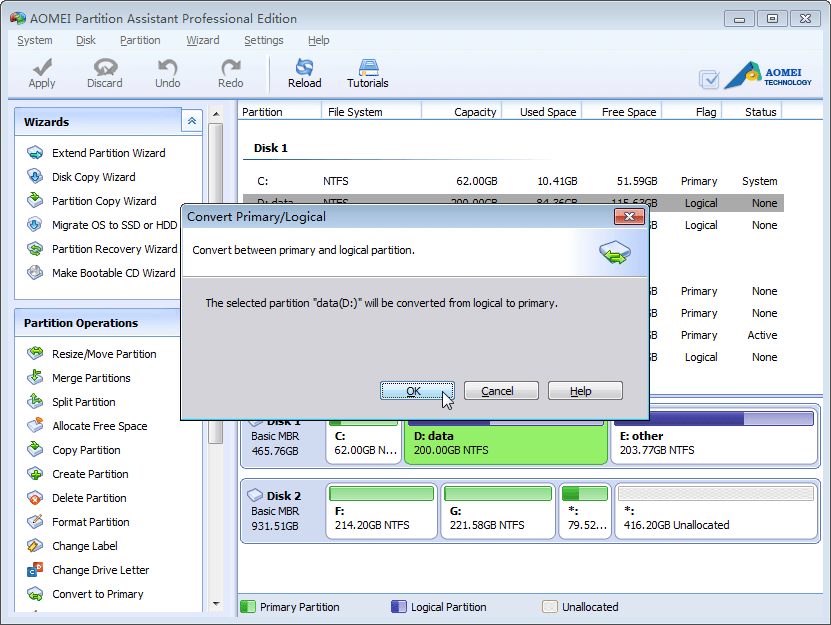Cancel the Convert Primary/Logical dialog
The height and width of the screenshot is (625, 831).
(500, 390)
